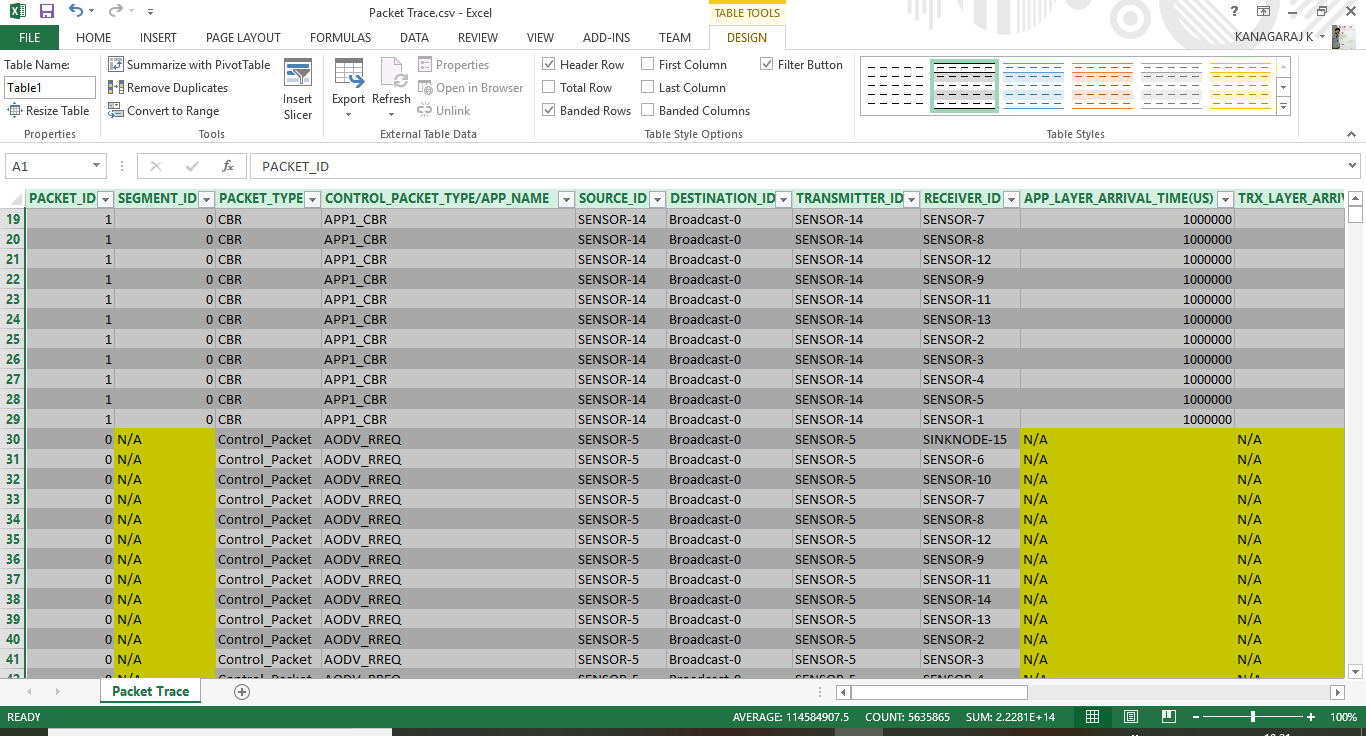The image size is (1366, 736).
Task: Click the New Sheet plus button
Action: [x=241, y=690]
